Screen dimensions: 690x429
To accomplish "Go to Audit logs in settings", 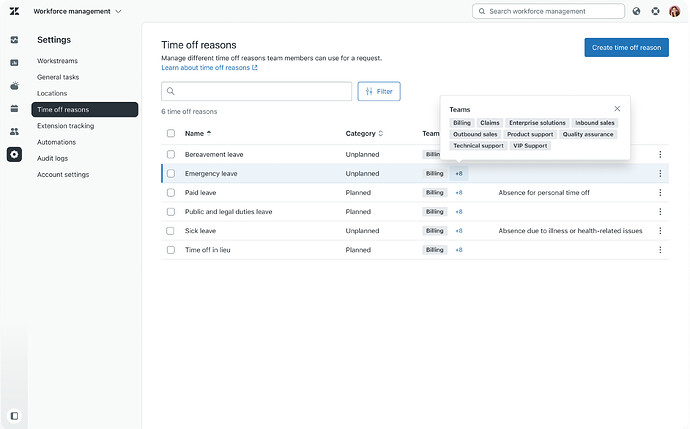I will 52,158.
